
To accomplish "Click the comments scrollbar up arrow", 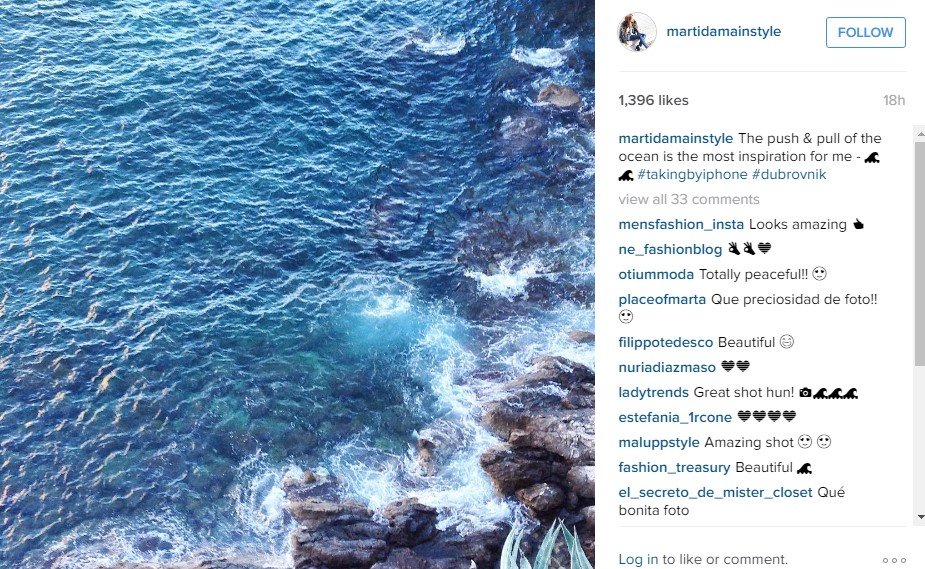I will (x=920, y=134).
